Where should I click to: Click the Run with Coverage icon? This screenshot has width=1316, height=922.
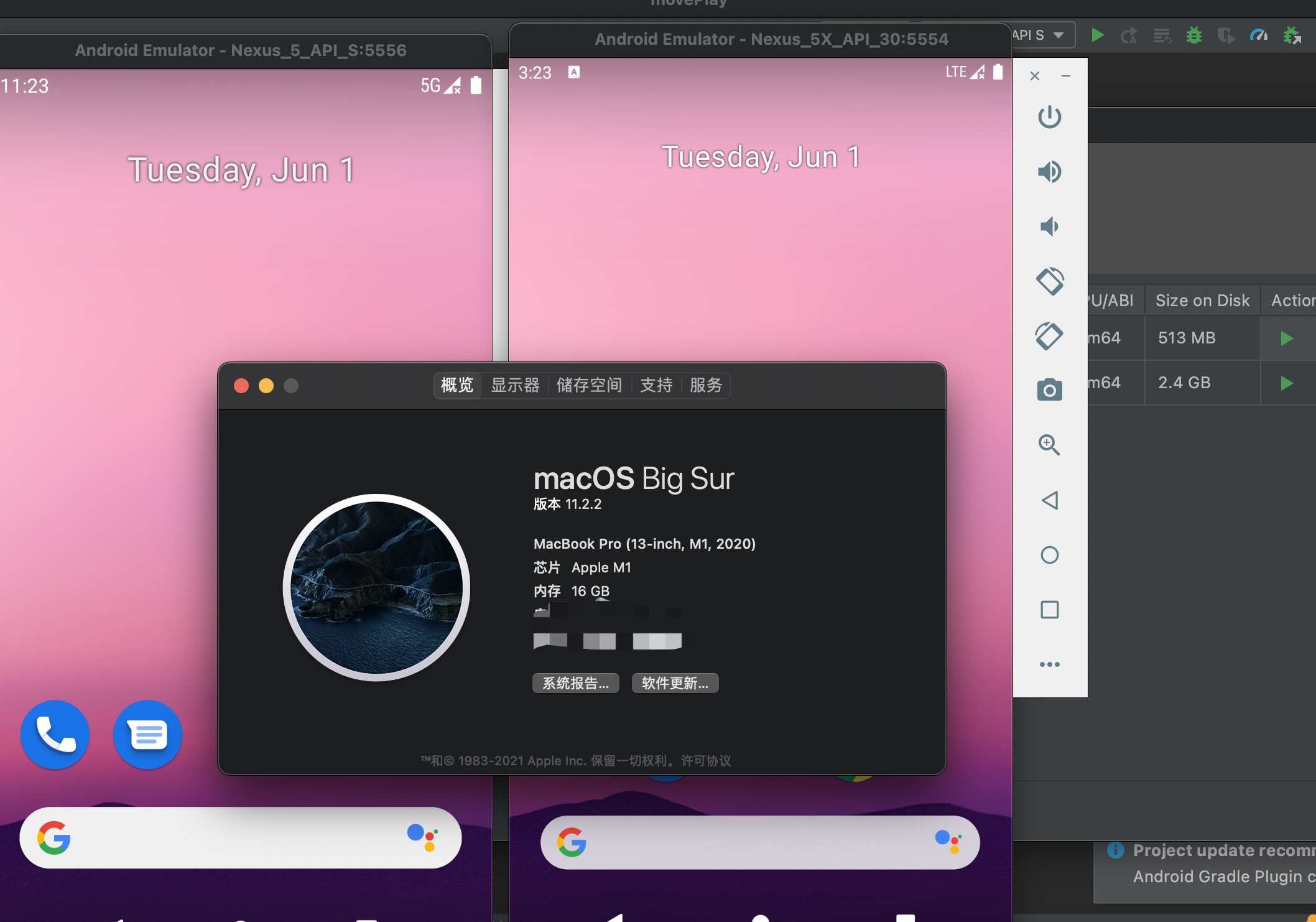[1226, 35]
